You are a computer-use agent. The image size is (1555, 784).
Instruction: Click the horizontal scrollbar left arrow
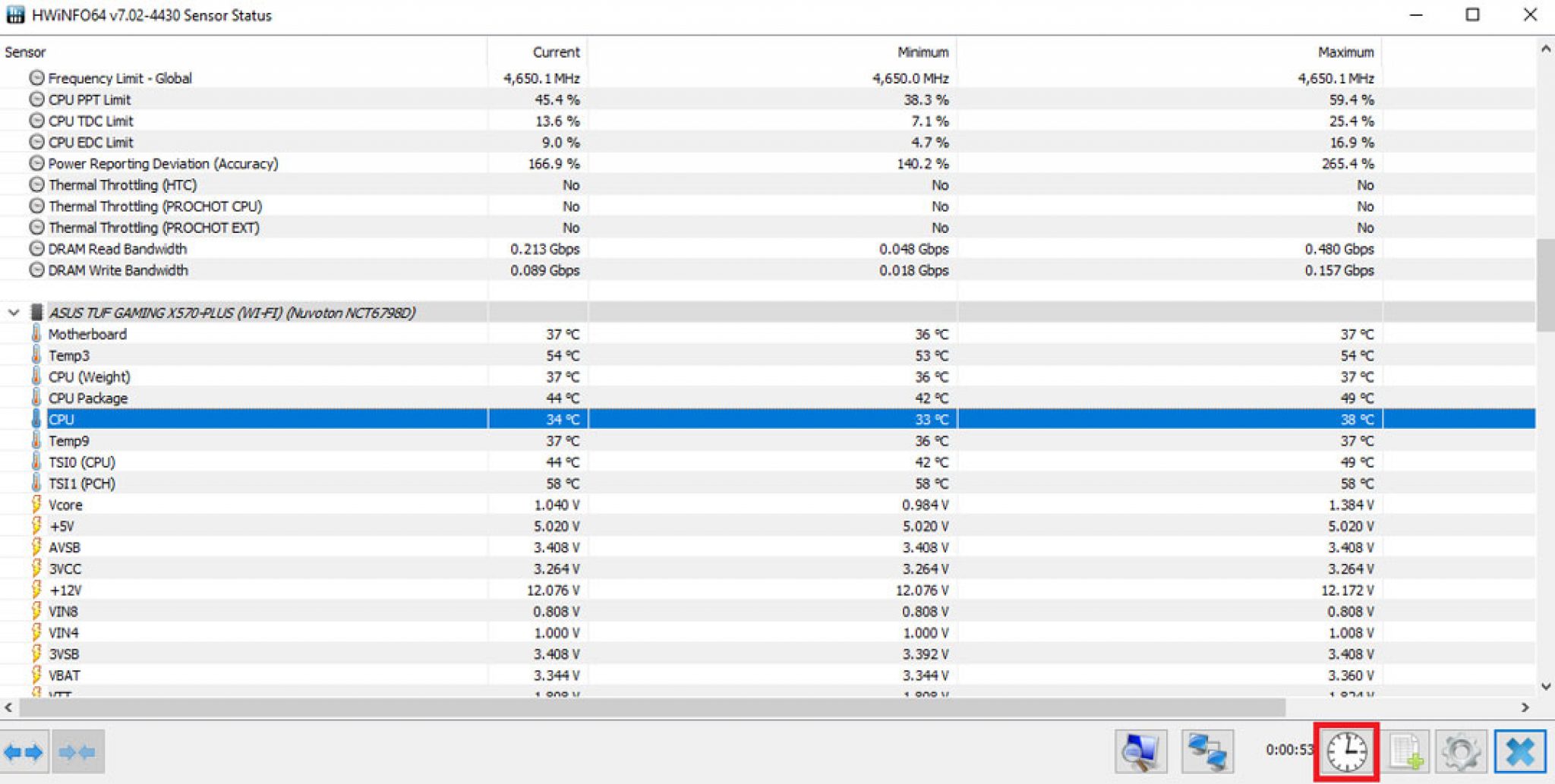tap(8, 707)
